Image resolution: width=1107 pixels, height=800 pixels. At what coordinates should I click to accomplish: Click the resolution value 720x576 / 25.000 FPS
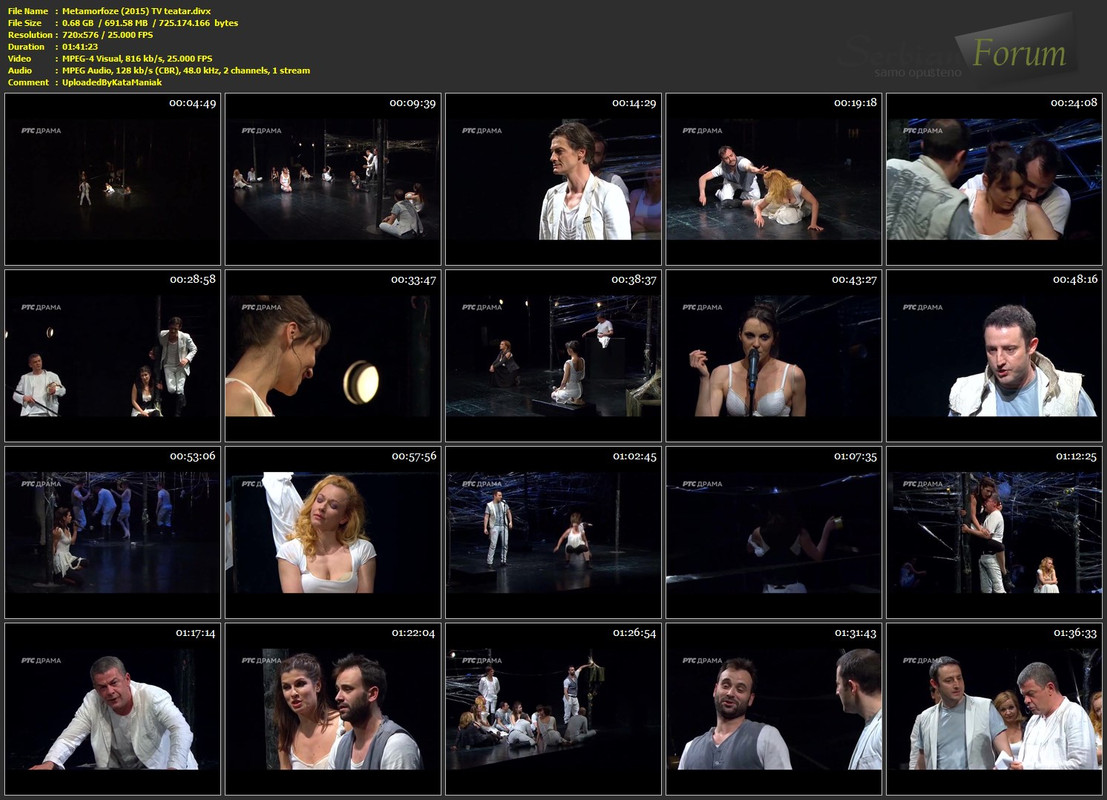pos(107,35)
